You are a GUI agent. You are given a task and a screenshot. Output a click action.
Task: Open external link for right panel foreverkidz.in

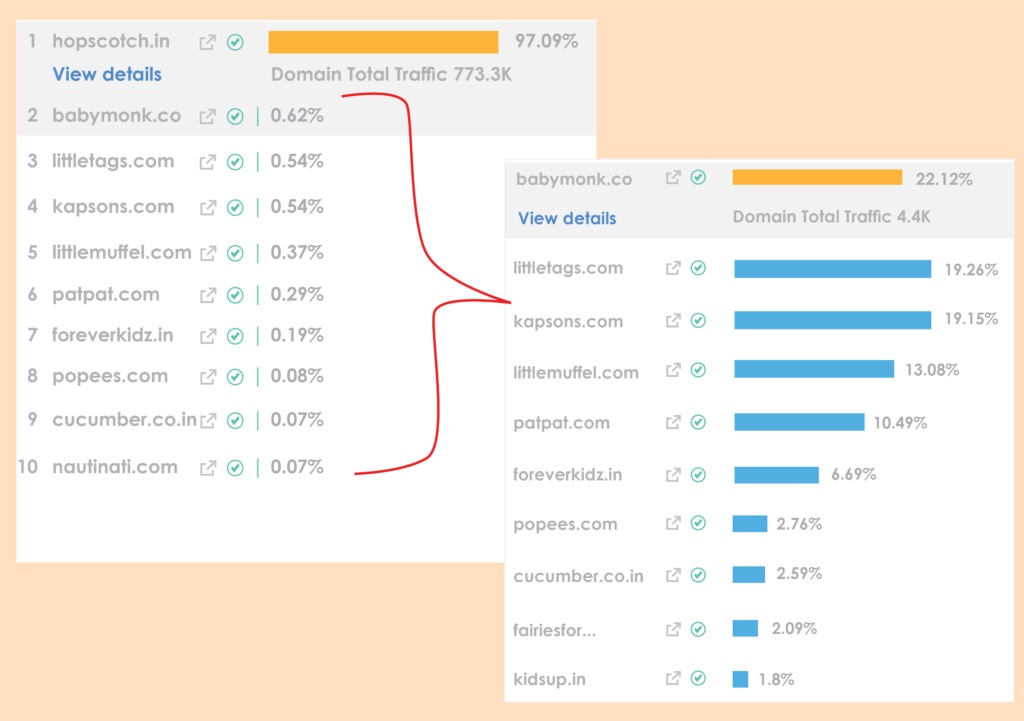coord(673,475)
